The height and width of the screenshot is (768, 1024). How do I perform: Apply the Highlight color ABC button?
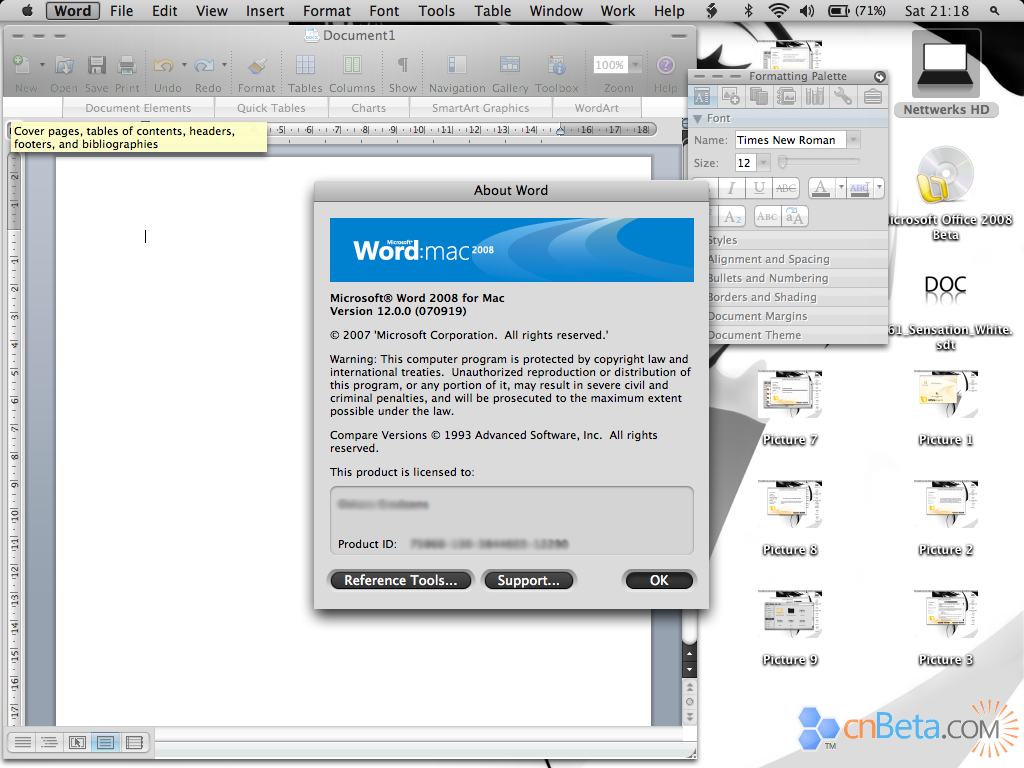coord(859,188)
